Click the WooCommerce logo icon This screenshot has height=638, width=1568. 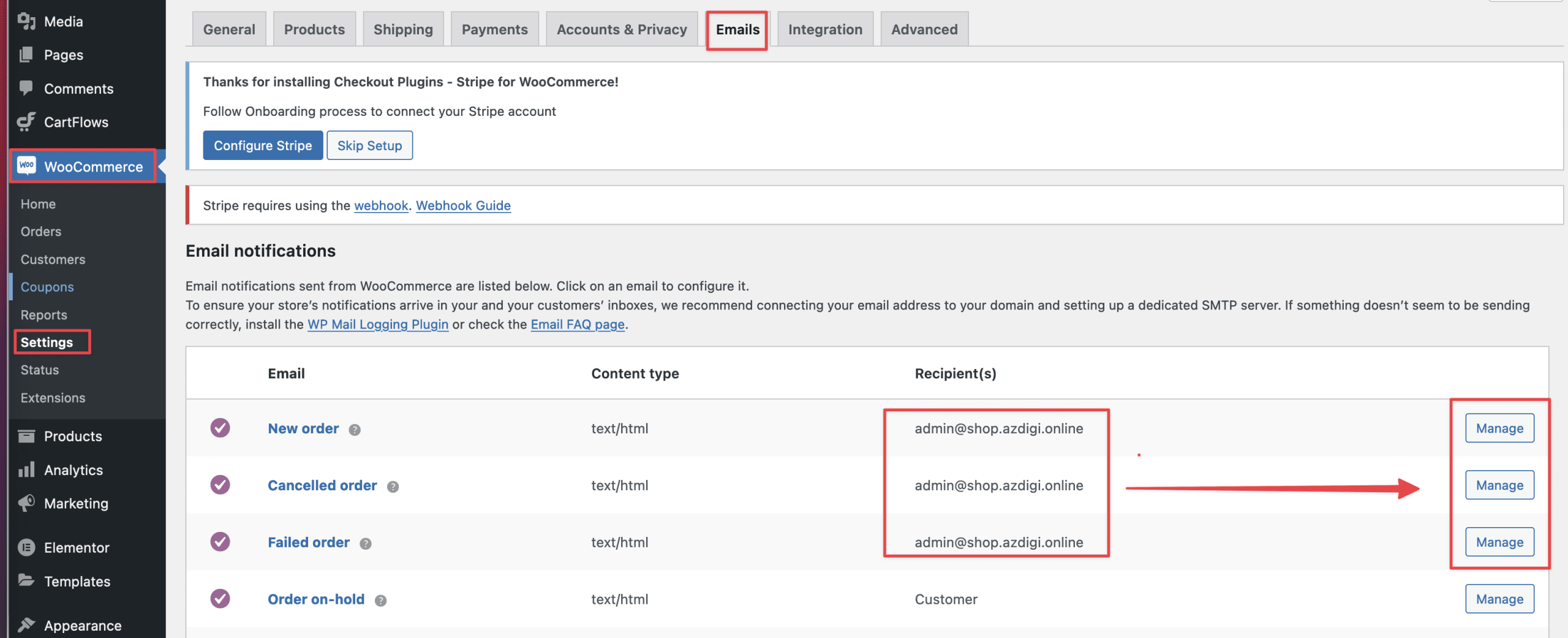tap(26, 165)
